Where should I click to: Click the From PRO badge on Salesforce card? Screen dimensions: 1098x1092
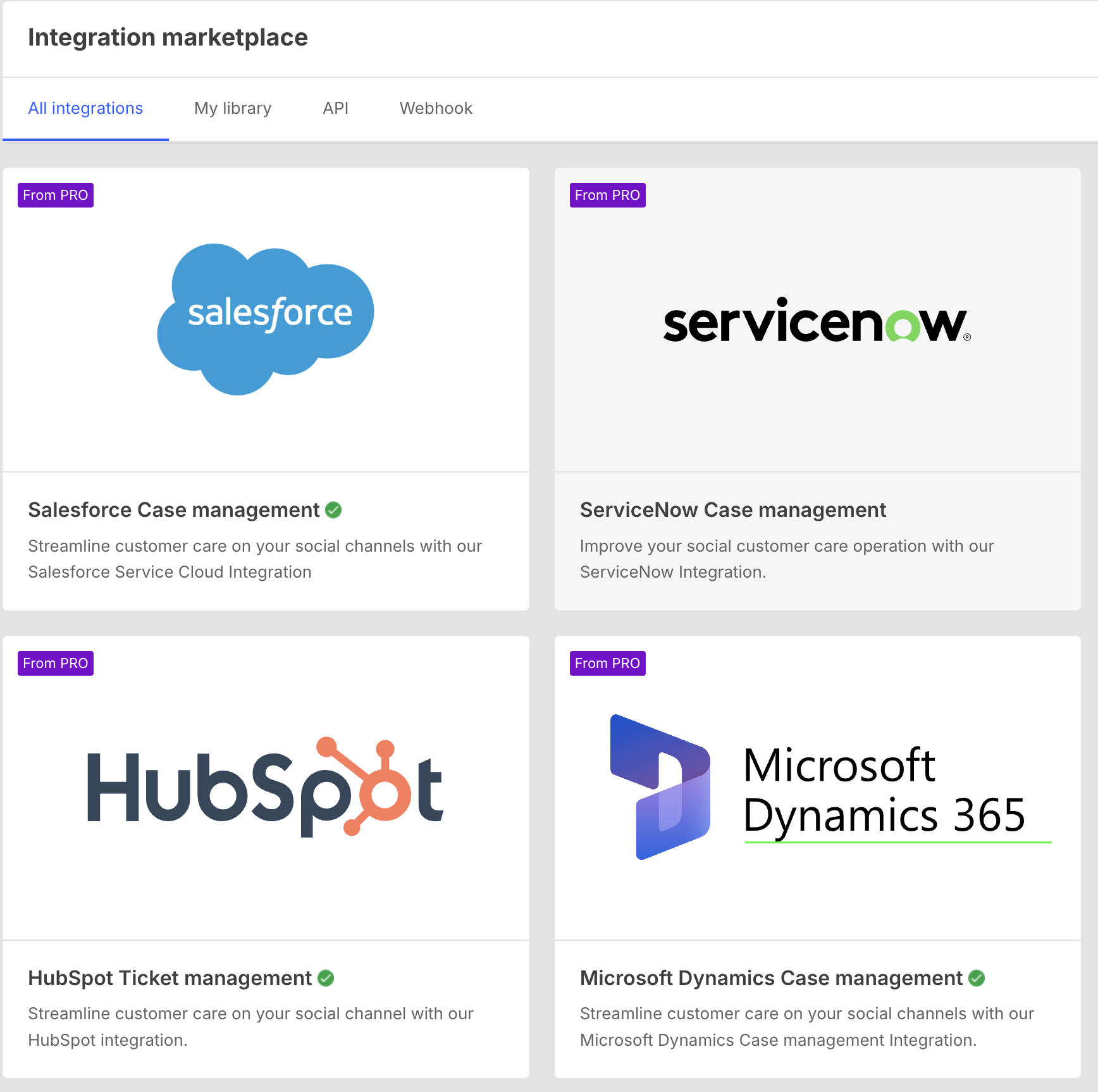click(56, 195)
